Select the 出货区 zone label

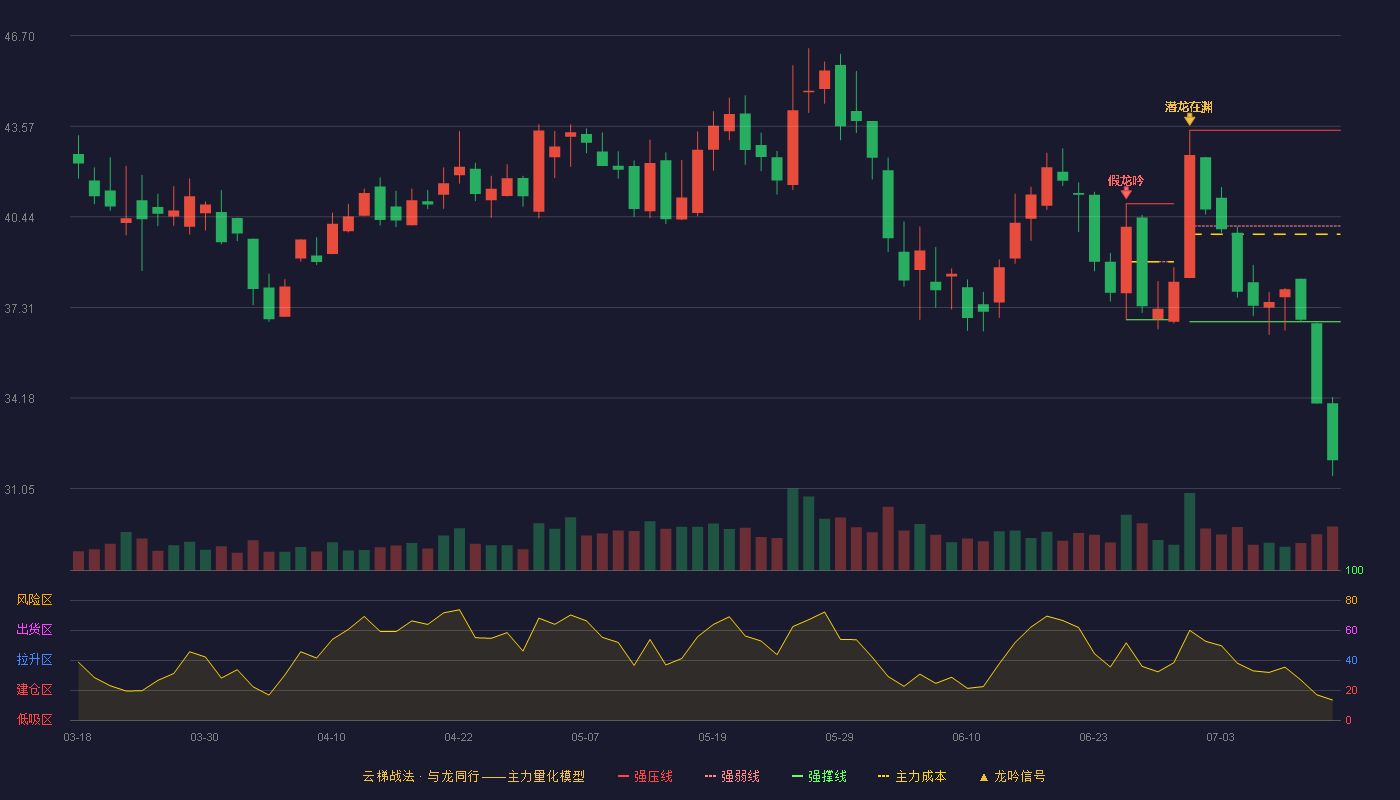click(34, 630)
